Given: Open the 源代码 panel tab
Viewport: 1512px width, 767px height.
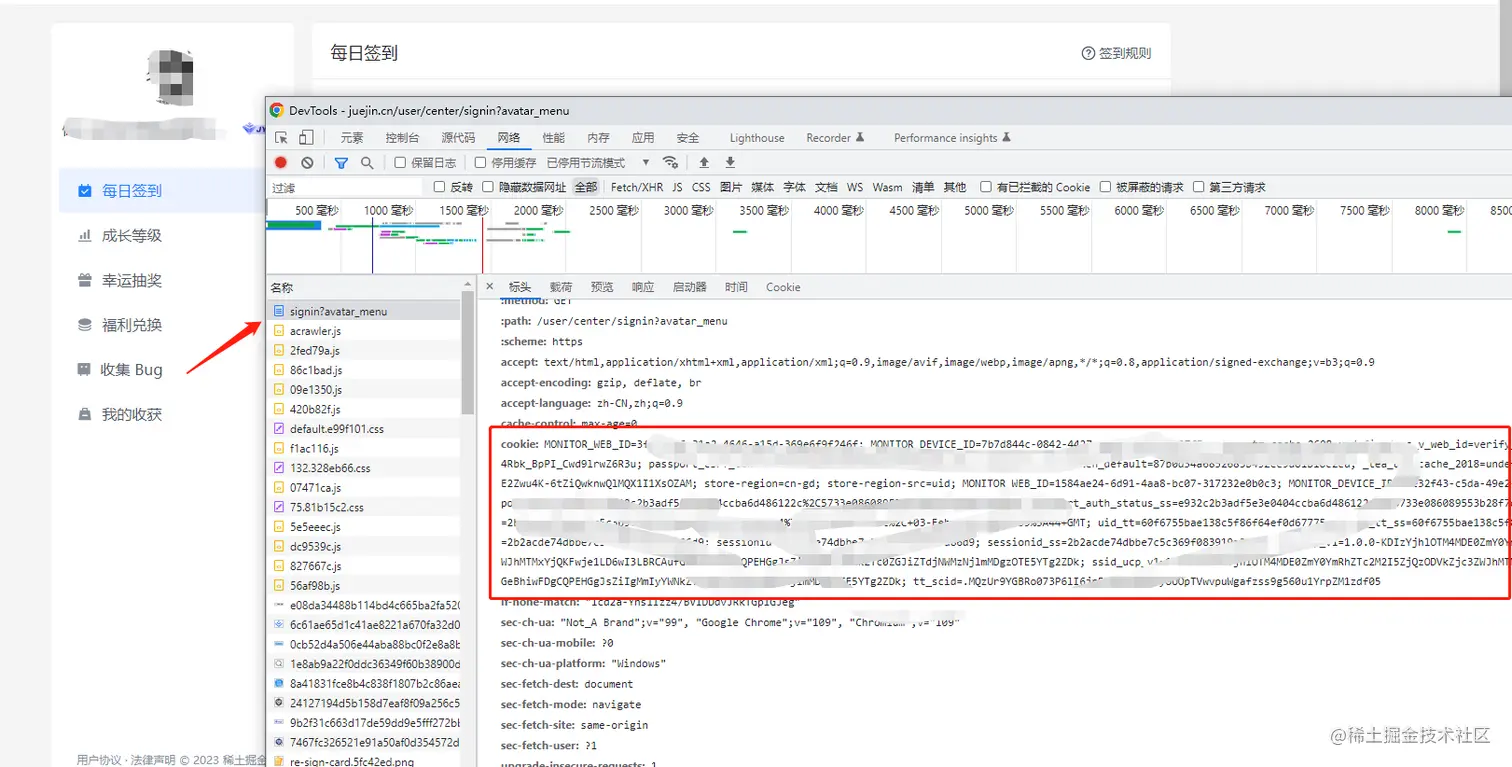Looking at the screenshot, I should click(458, 138).
